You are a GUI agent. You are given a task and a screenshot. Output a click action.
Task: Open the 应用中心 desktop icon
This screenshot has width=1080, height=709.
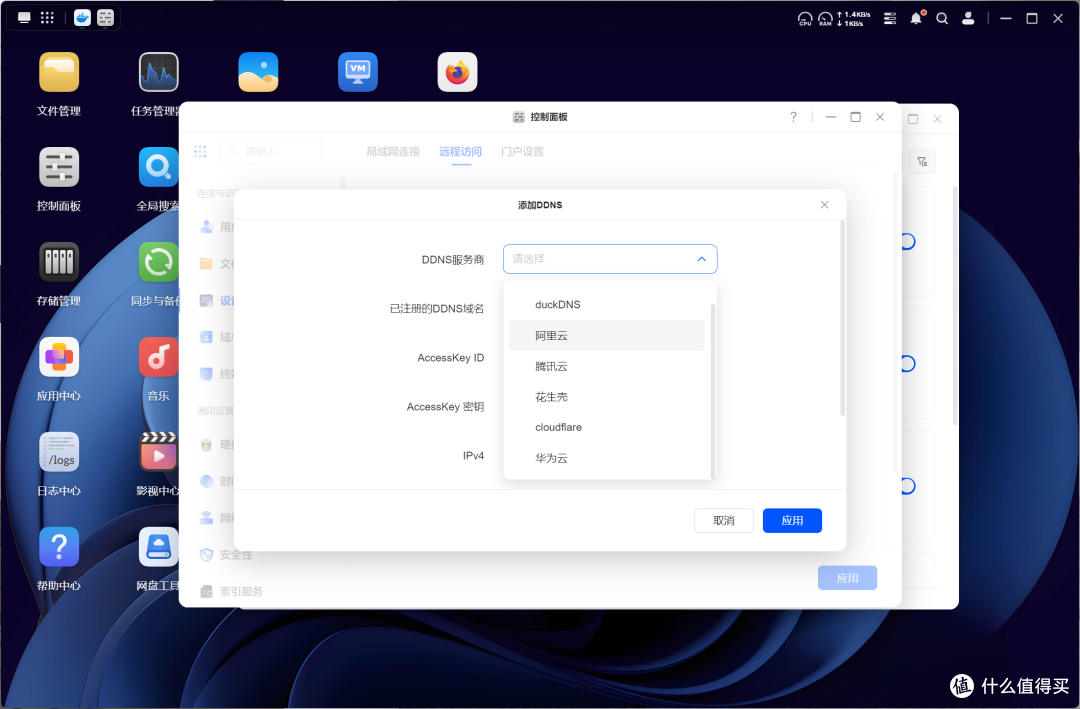click(x=59, y=357)
